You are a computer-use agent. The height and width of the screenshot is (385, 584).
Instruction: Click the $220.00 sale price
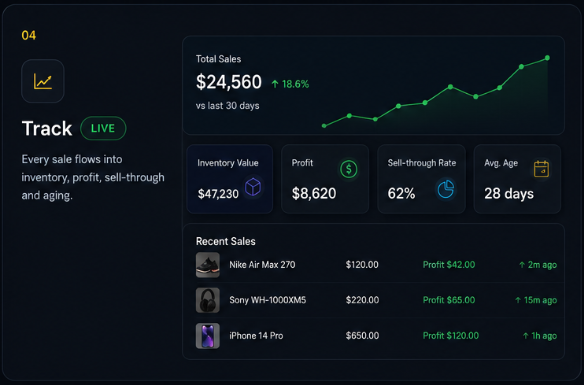click(x=362, y=300)
